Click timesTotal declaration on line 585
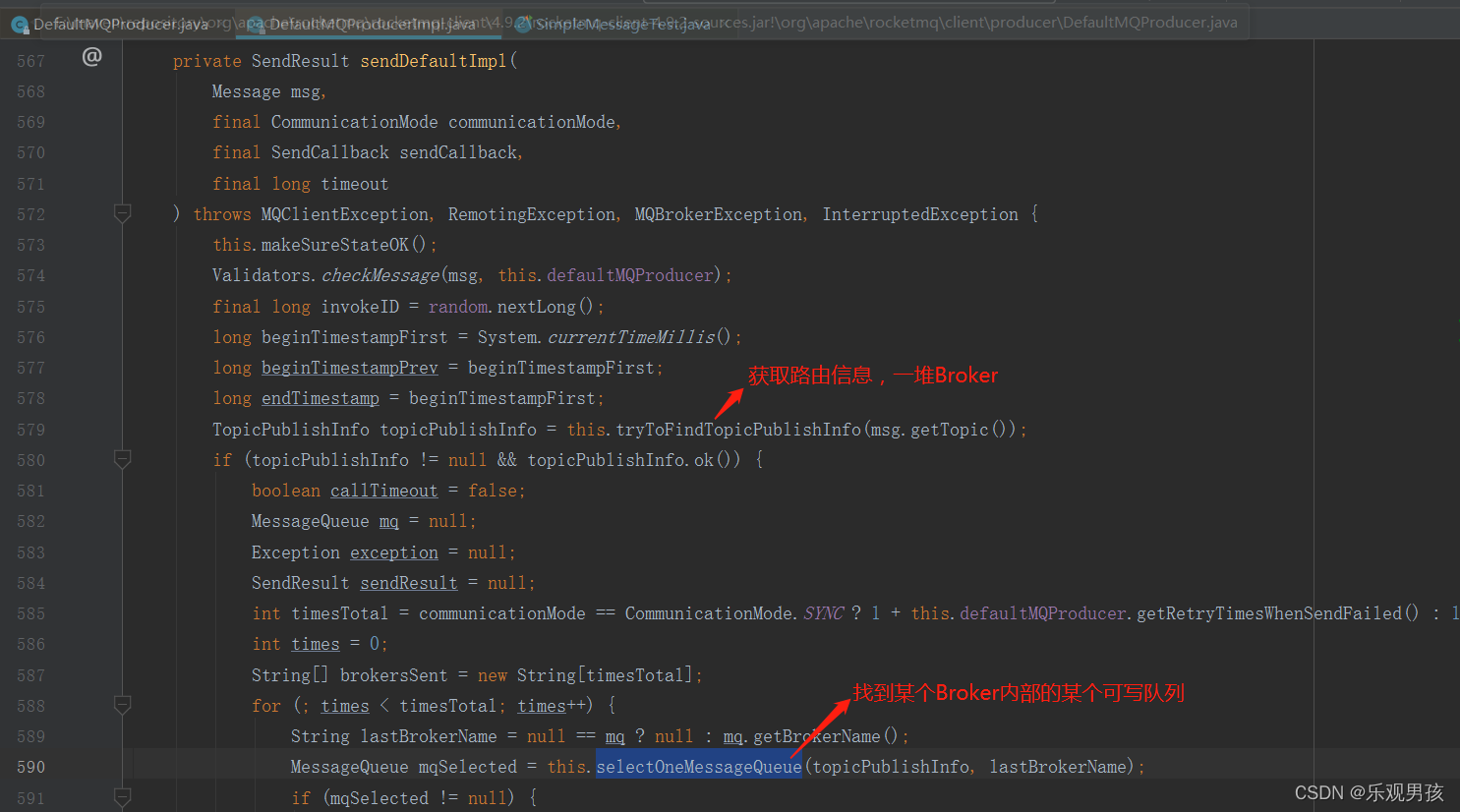 click(340, 613)
